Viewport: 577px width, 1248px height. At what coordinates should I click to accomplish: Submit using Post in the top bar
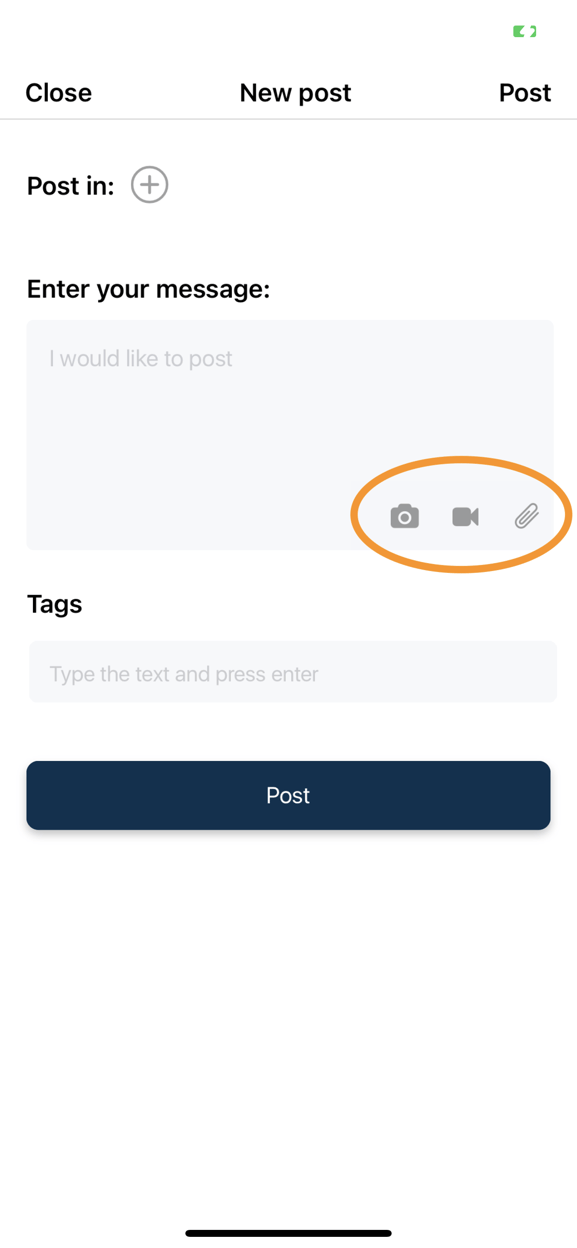coord(525,93)
